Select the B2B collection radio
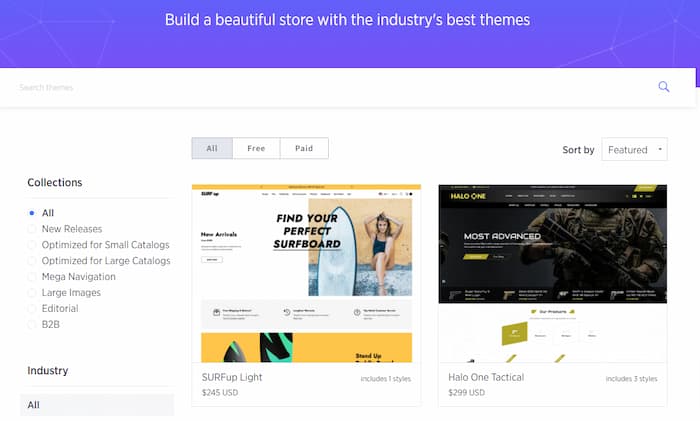Image resolution: width=700 pixels, height=421 pixels. click(32, 325)
